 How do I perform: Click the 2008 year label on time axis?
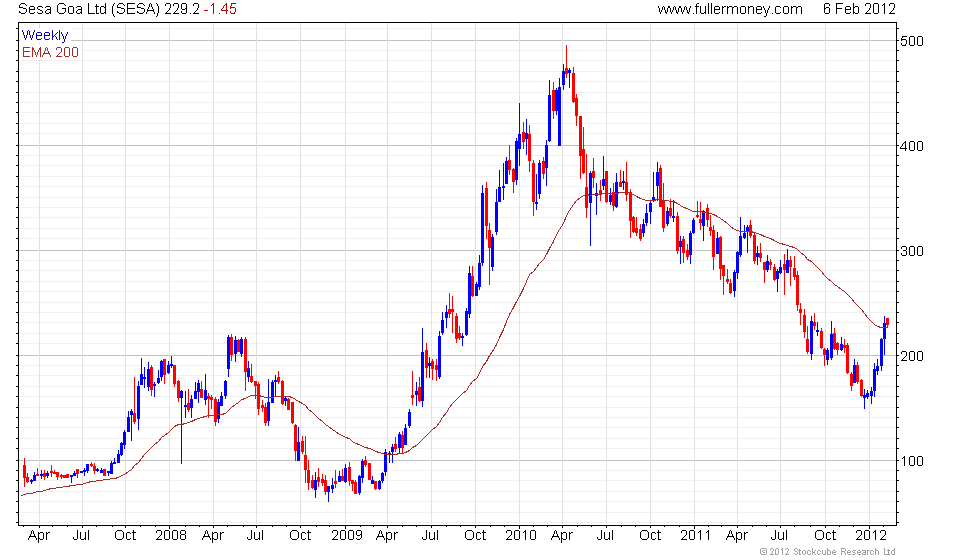pos(171,536)
